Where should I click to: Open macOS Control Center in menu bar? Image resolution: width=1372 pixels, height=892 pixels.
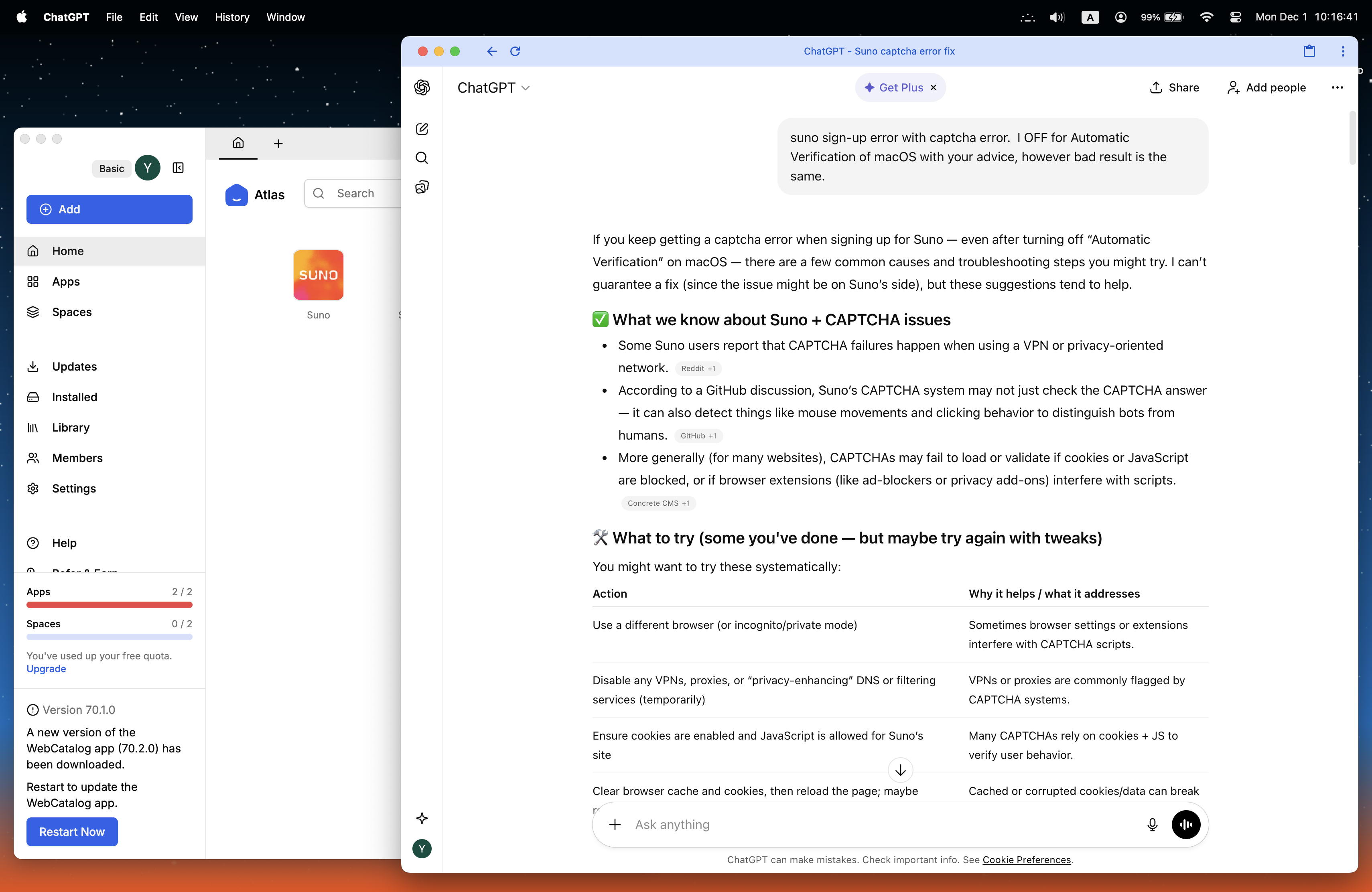1235,17
